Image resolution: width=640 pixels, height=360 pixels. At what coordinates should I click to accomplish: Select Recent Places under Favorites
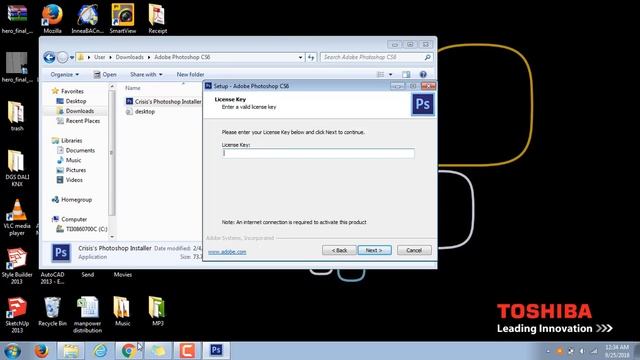tap(78, 121)
